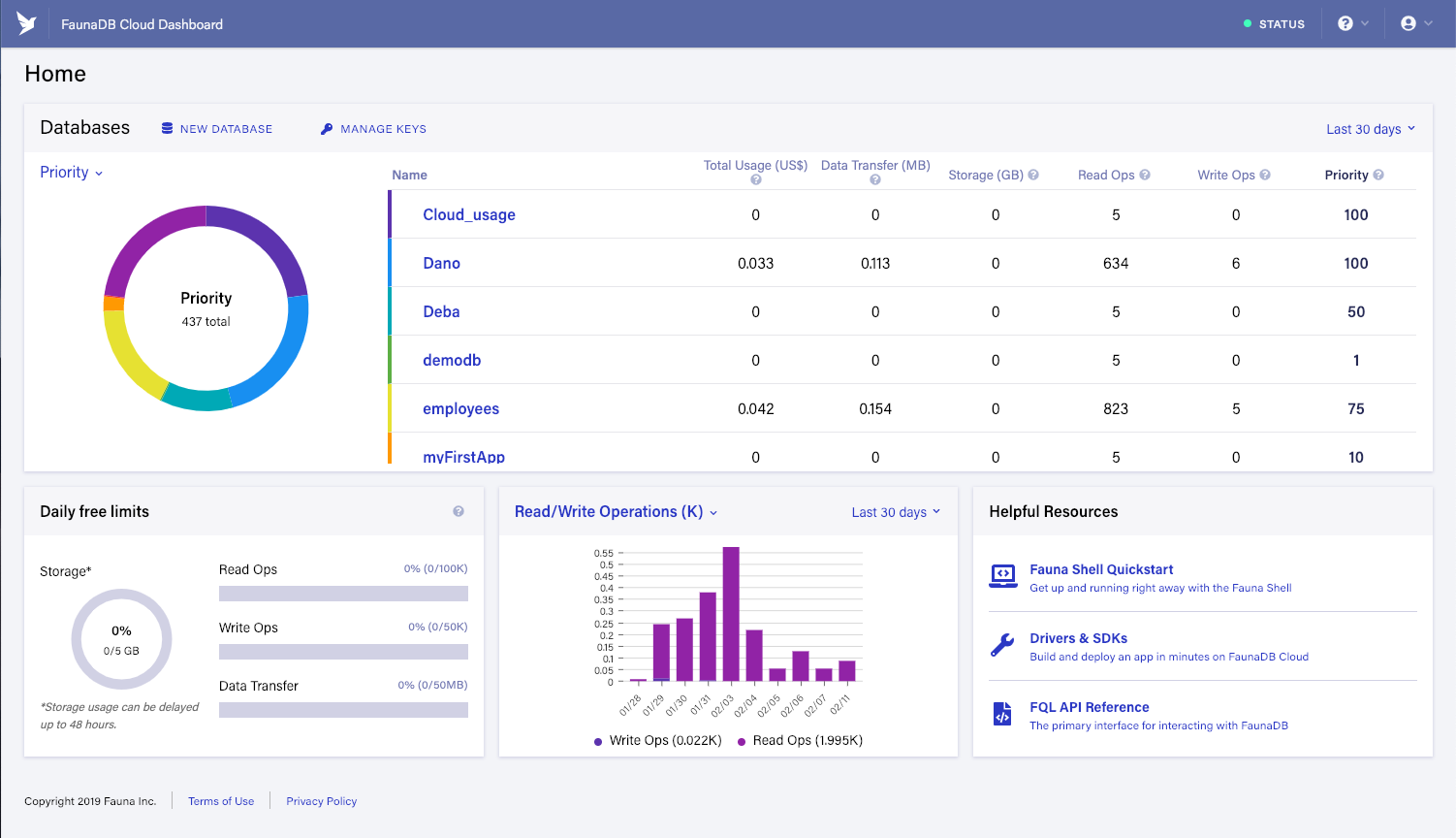
Task: Click the FaunaDB Cloud Dashboard title
Action: (142, 24)
